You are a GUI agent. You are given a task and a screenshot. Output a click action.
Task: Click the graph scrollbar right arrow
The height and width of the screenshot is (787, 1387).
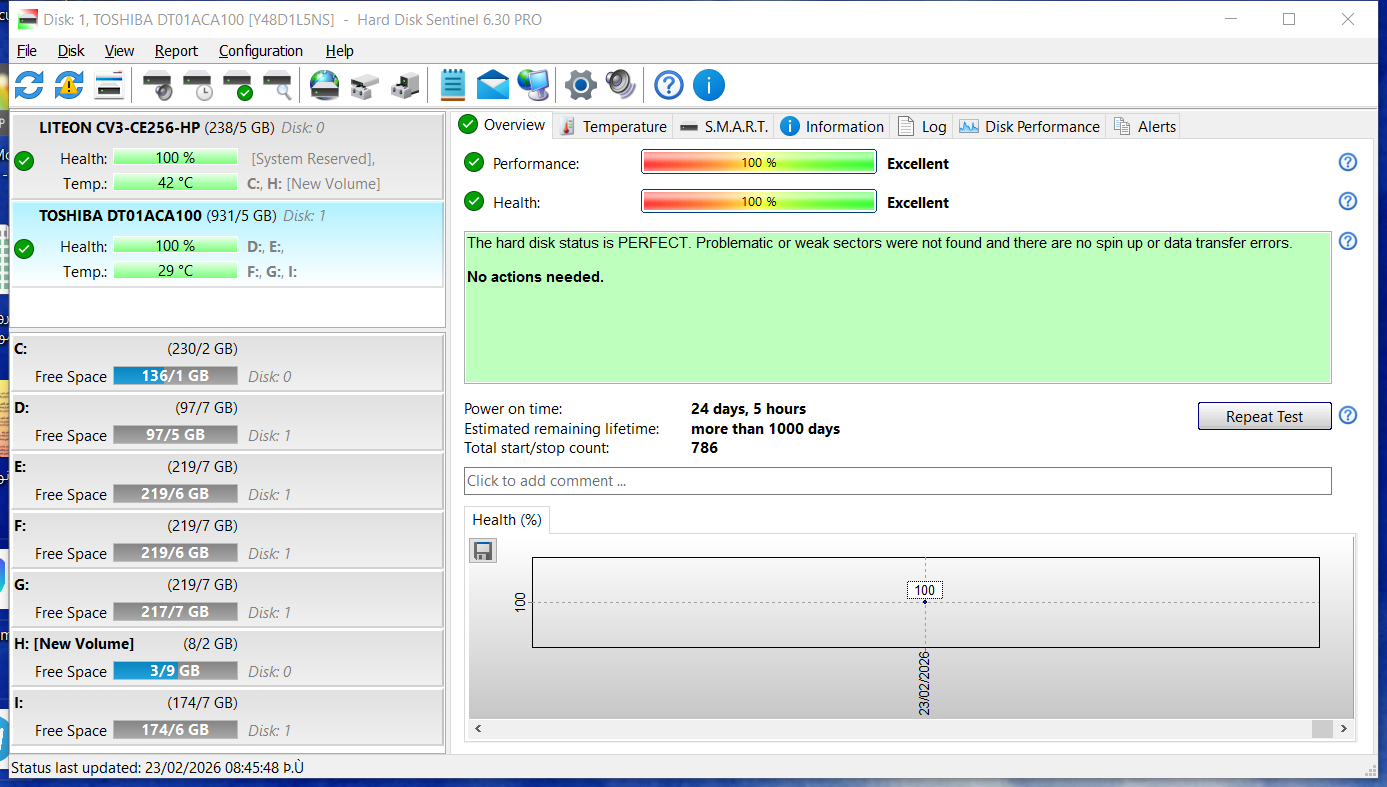(1344, 729)
